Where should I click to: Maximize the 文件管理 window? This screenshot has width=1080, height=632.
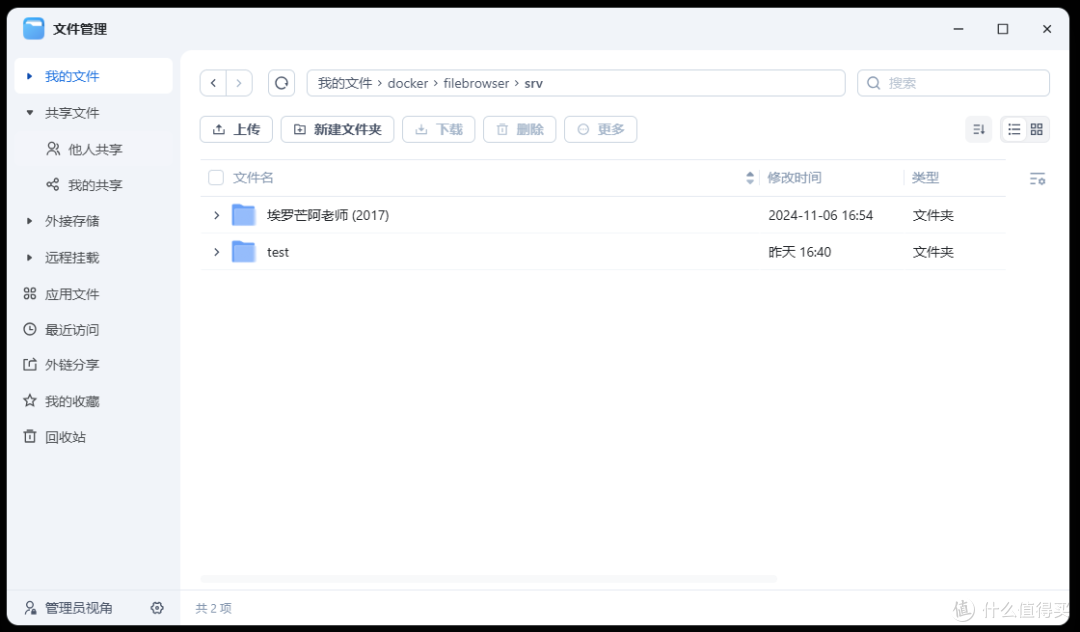tap(1003, 29)
